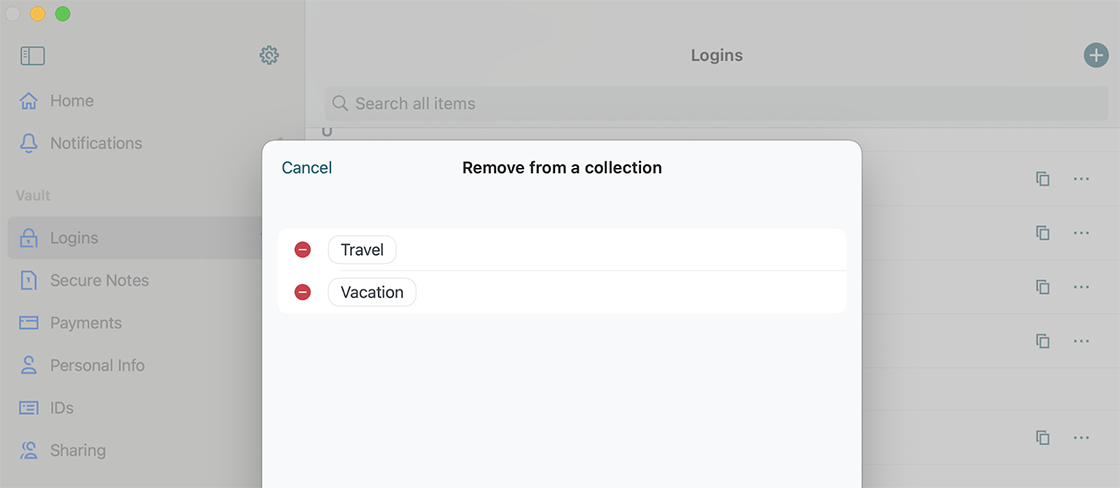Select the Travel collection tag
Image resolution: width=1120 pixels, height=488 pixels.
(x=362, y=250)
